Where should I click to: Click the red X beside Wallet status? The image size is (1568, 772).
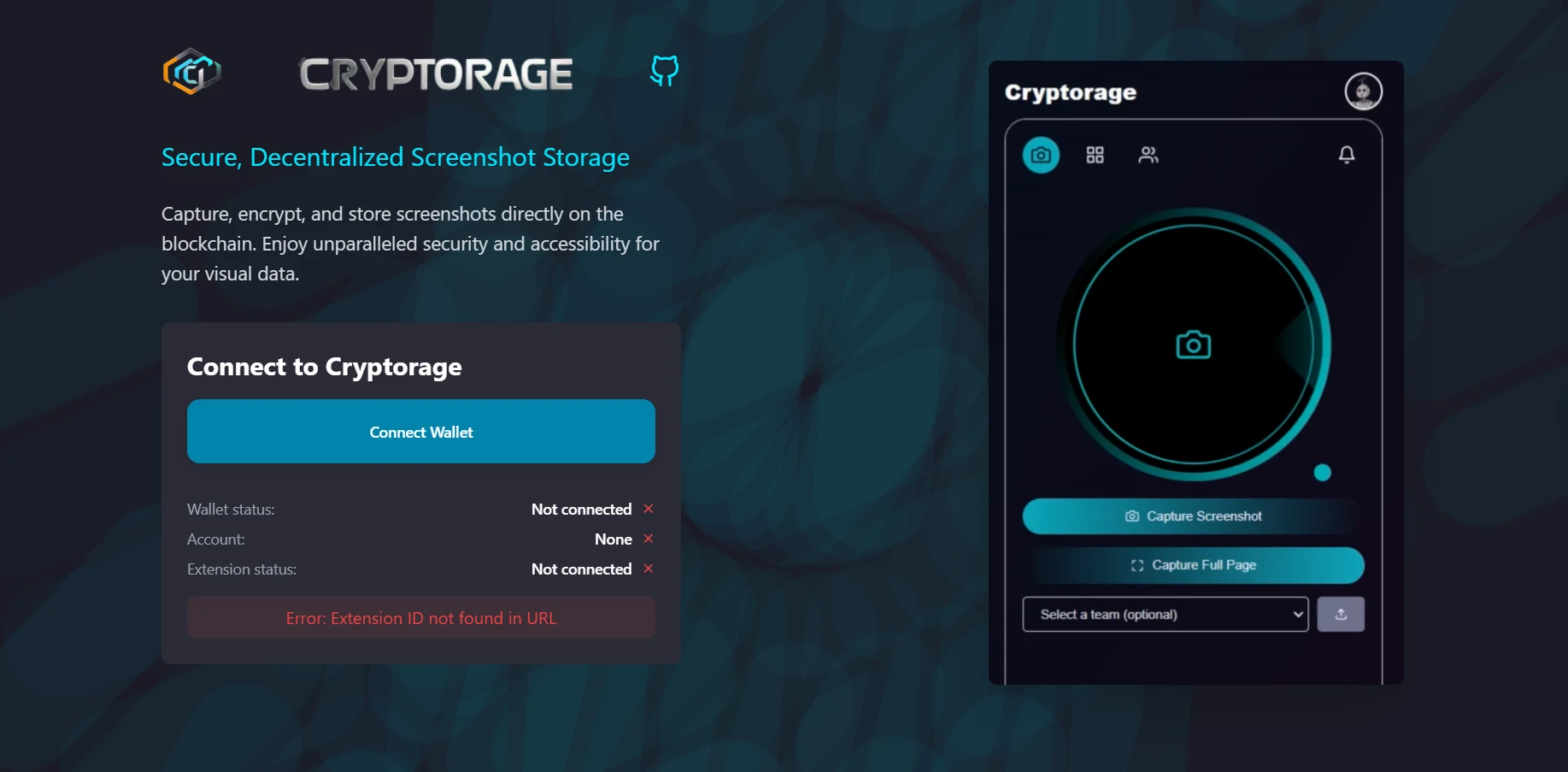[648, 509]
